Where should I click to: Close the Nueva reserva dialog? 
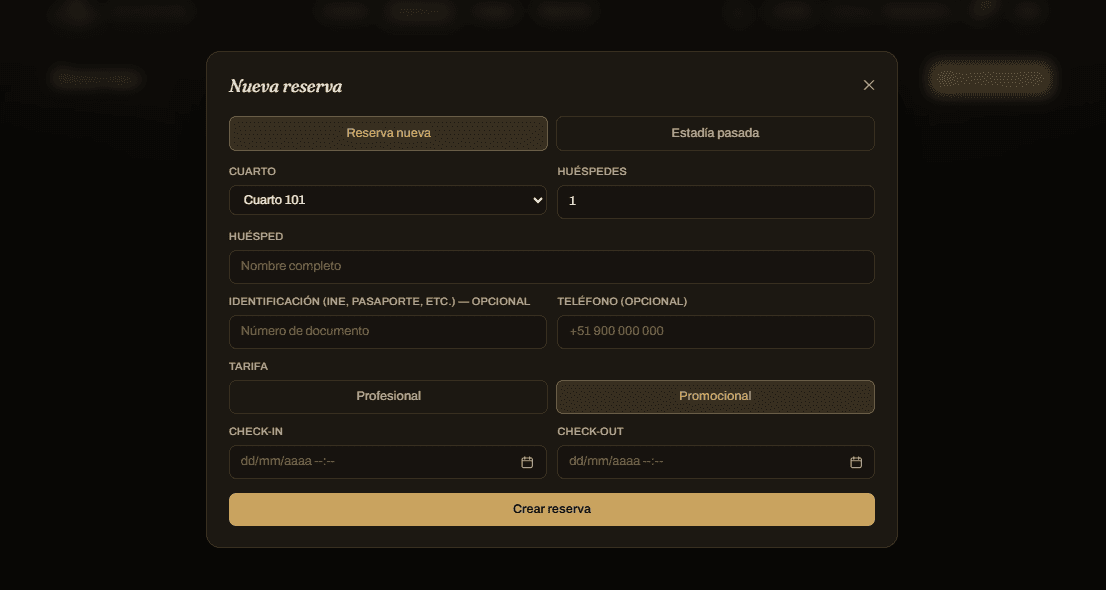(868, 85)
